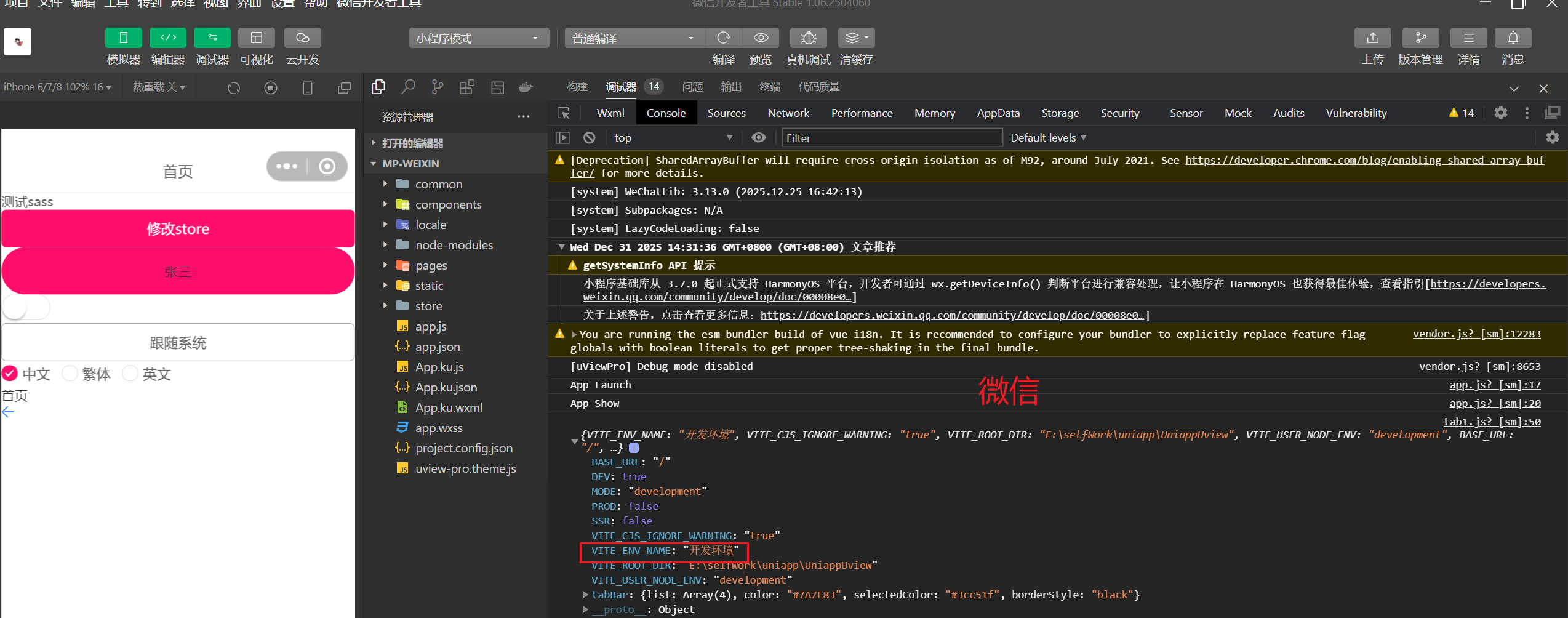Open the vendor.js? [sm]:12283 source link
The image size is (1568, 618).
tap(1476, 334)
